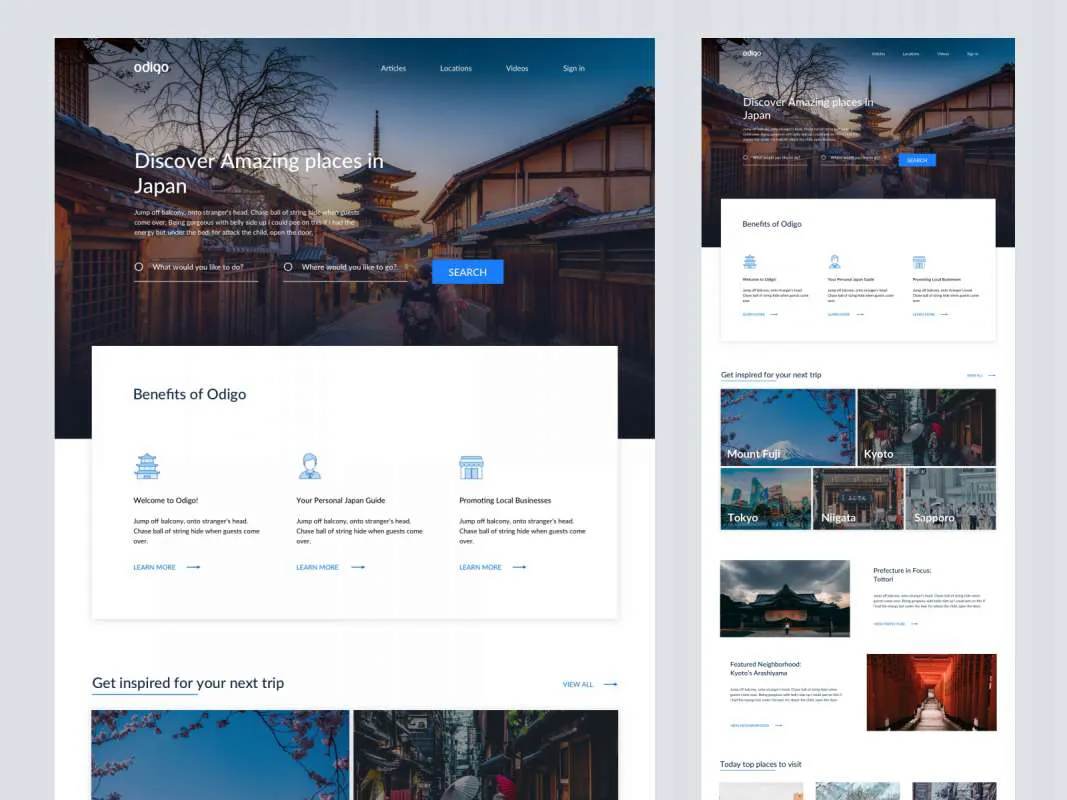Click the odigo logo in the large left mockup
1067x800 pixels.
[151, 68]
